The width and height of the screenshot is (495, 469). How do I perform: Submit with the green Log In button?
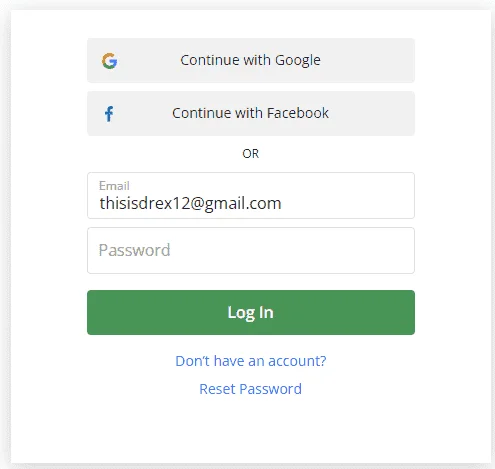(251, 312)
